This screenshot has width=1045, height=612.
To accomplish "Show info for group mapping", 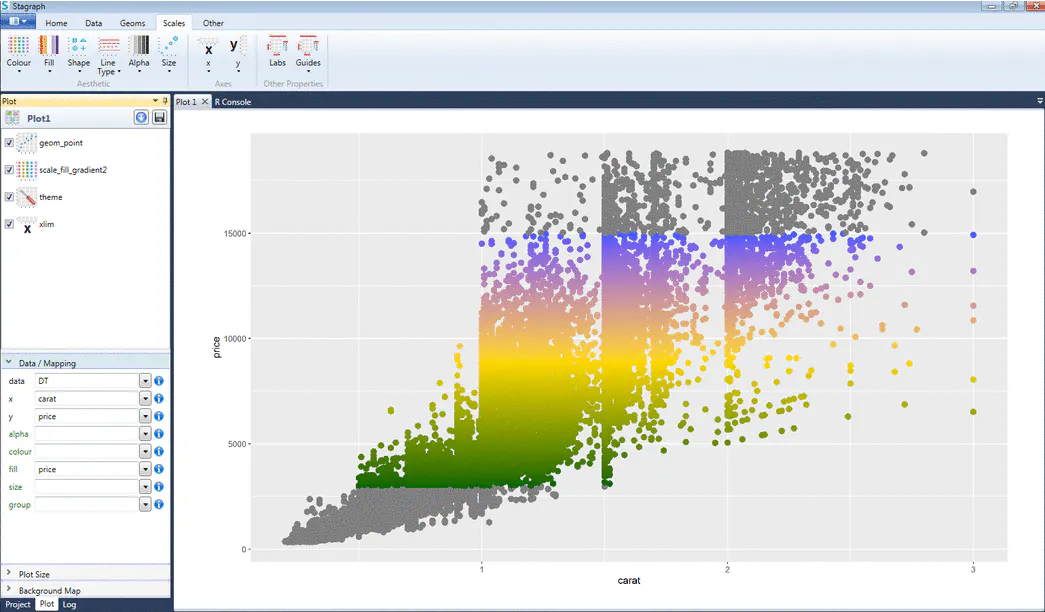I will pyautogui.click(x=159, y=505).
